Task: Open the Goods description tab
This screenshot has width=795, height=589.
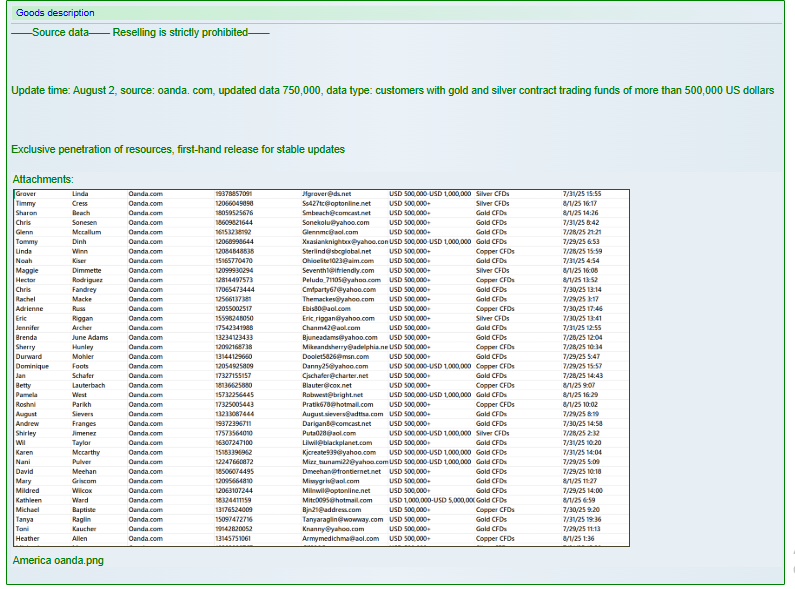Action: 55,13
